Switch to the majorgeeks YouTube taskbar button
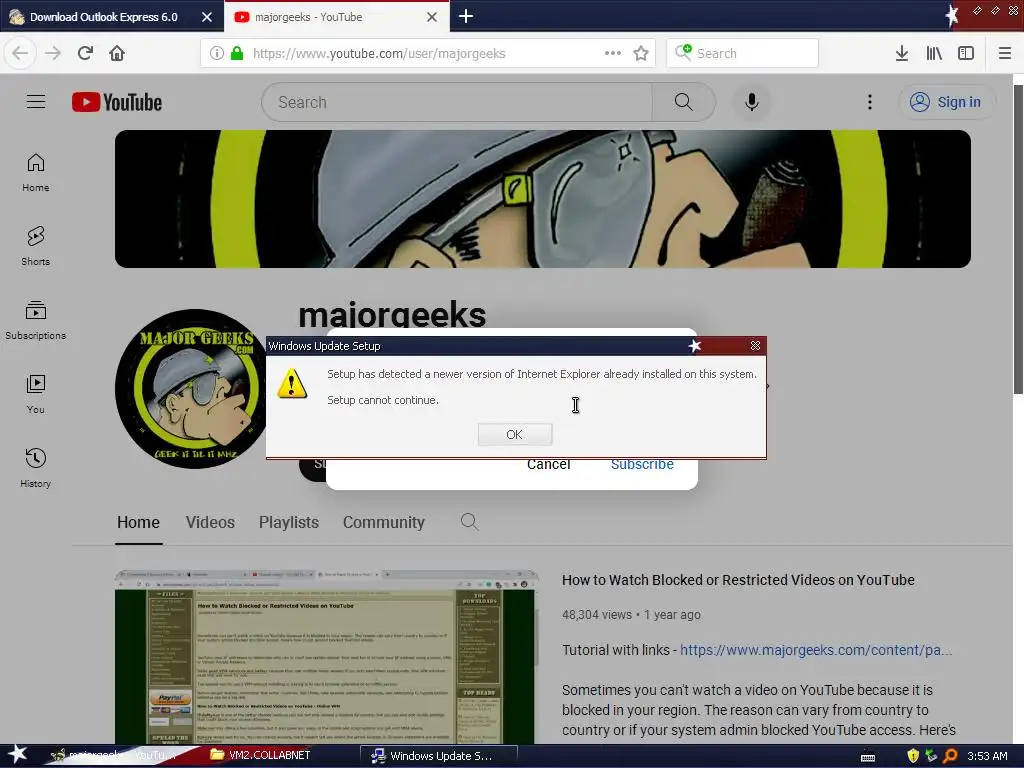The height and width of the screenshot is (768, 1024). tap(115, 756)
